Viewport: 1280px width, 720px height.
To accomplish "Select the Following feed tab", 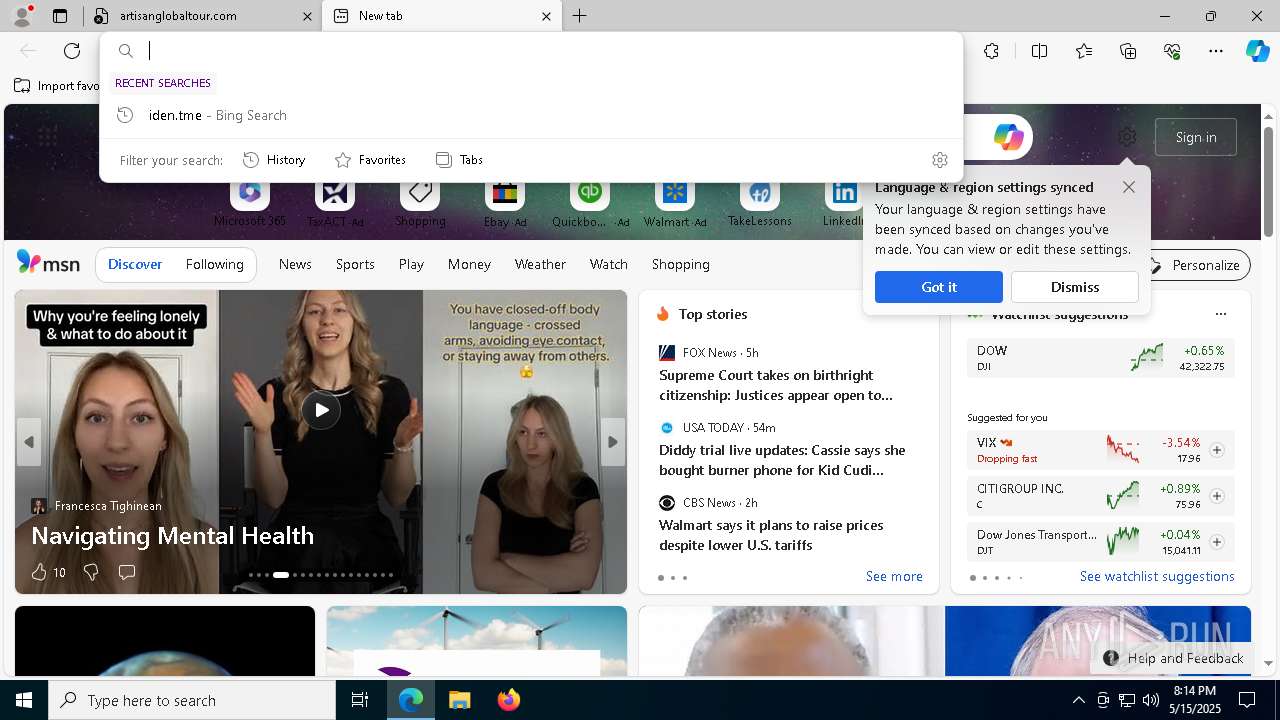I will [x=215, y=264].
